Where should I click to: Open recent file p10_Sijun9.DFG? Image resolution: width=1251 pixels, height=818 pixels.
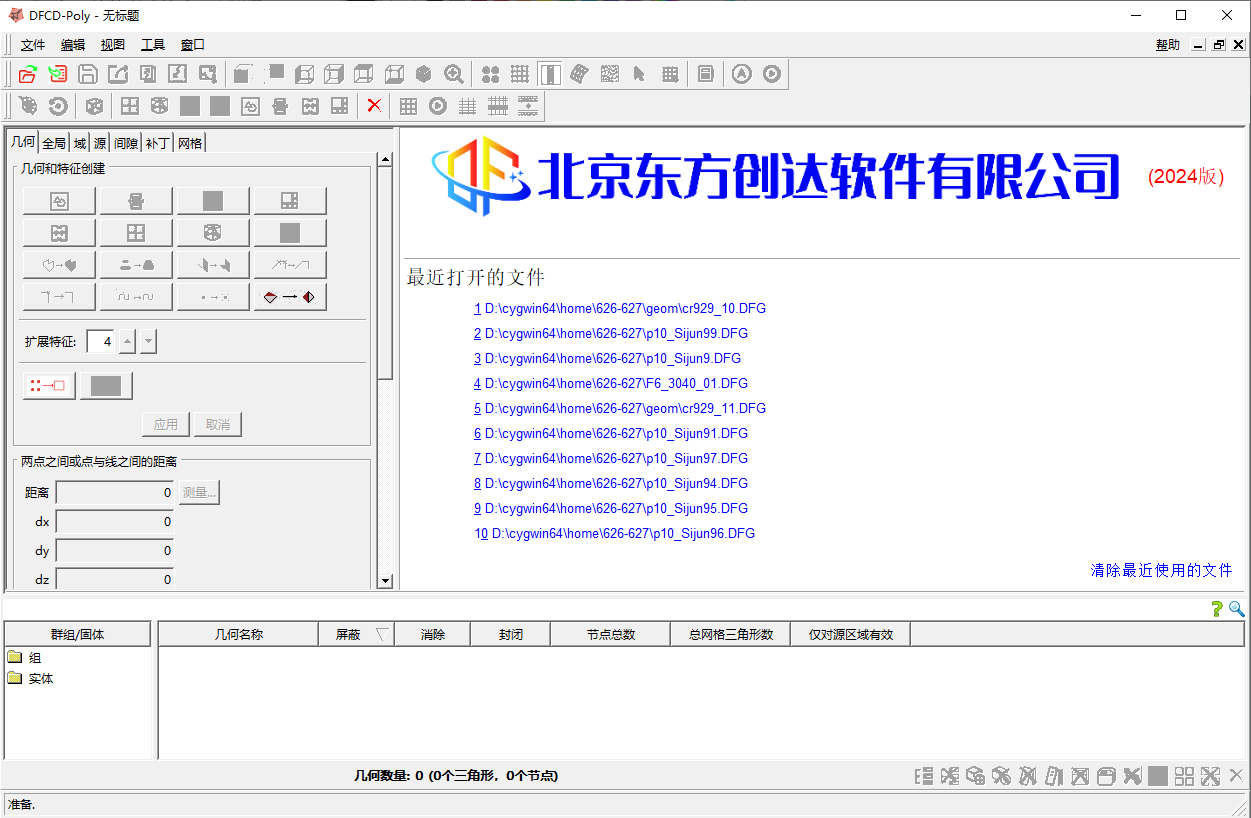coord(608,358)
